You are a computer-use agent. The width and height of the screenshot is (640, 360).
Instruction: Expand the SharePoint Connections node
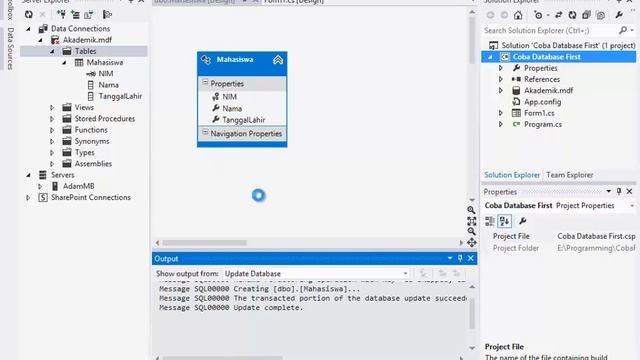click(x=28, y=198)
